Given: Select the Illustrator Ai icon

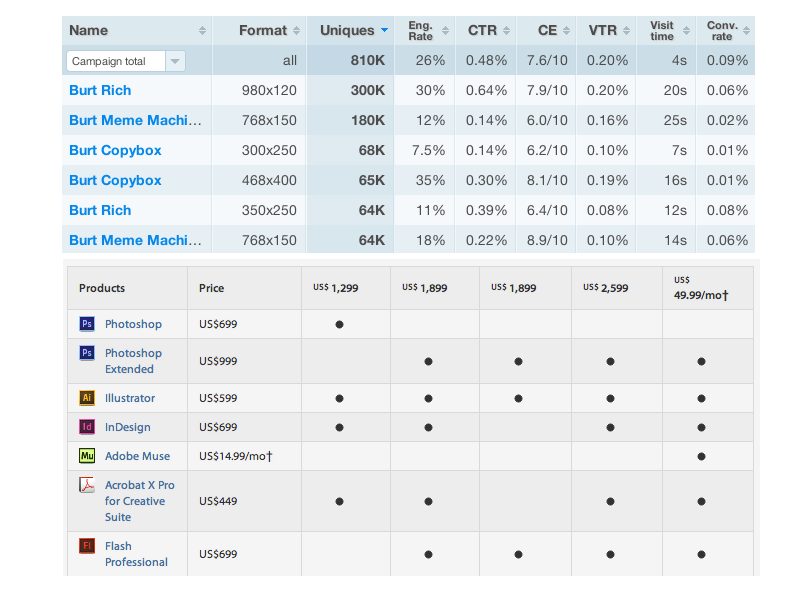Looking at the screenshot, I should tap(87, 397).
